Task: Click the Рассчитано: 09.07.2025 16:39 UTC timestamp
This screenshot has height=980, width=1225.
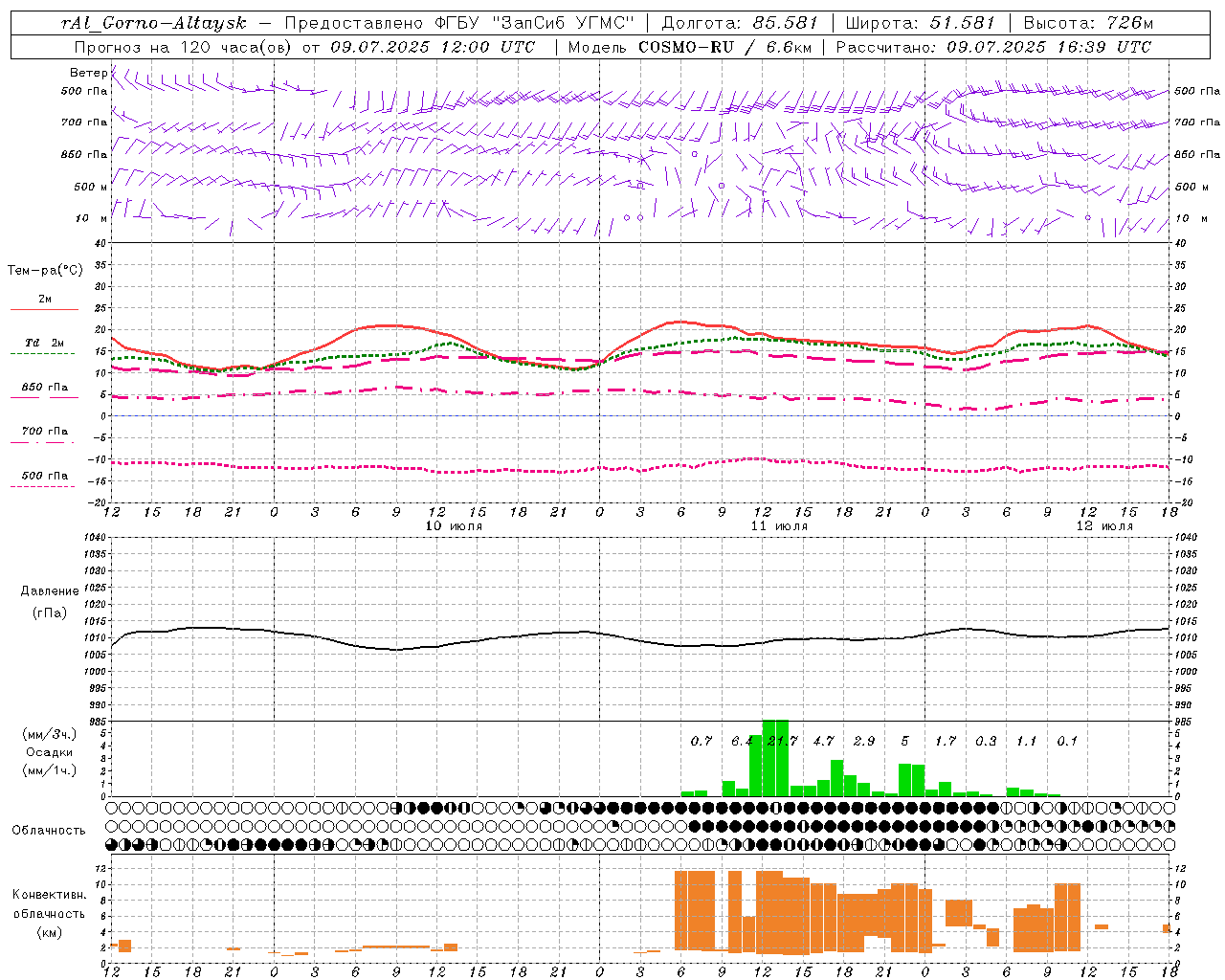Action: click(993, 47)
